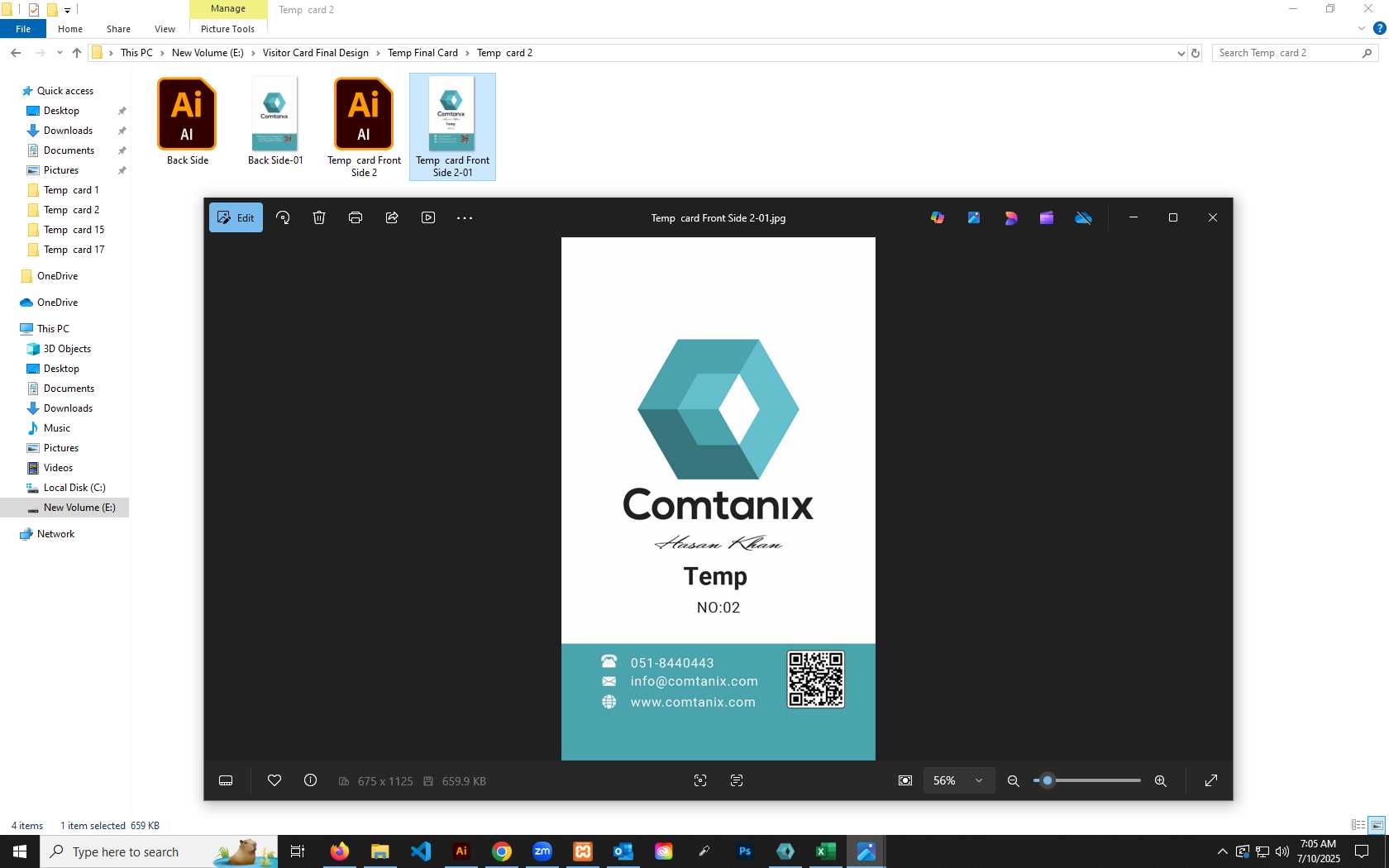Share the photo via share icon
1389x868 pixels.
[x=392, y=217]
